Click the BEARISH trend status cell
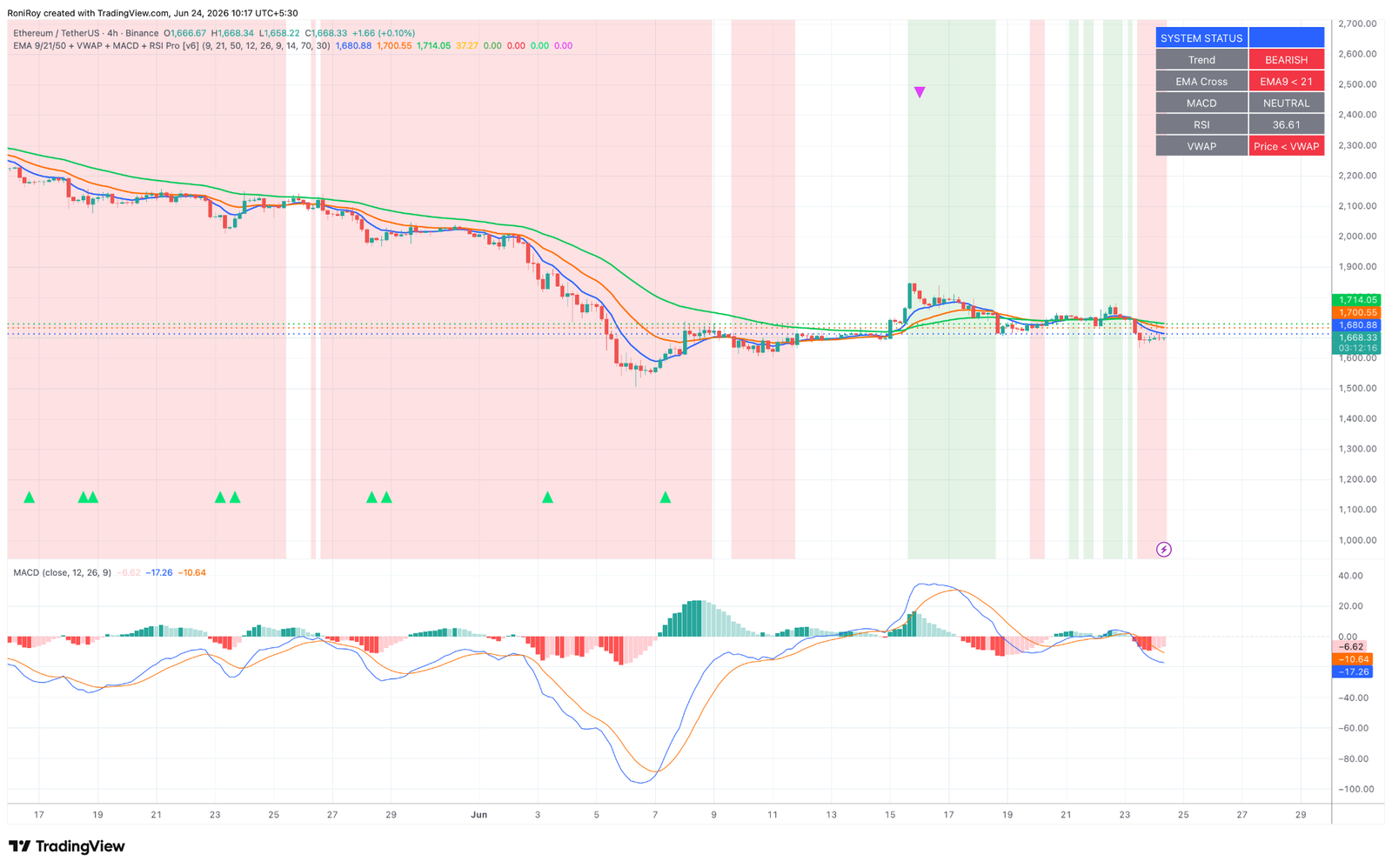The image size is (1392, 868). pos(1286,60)
